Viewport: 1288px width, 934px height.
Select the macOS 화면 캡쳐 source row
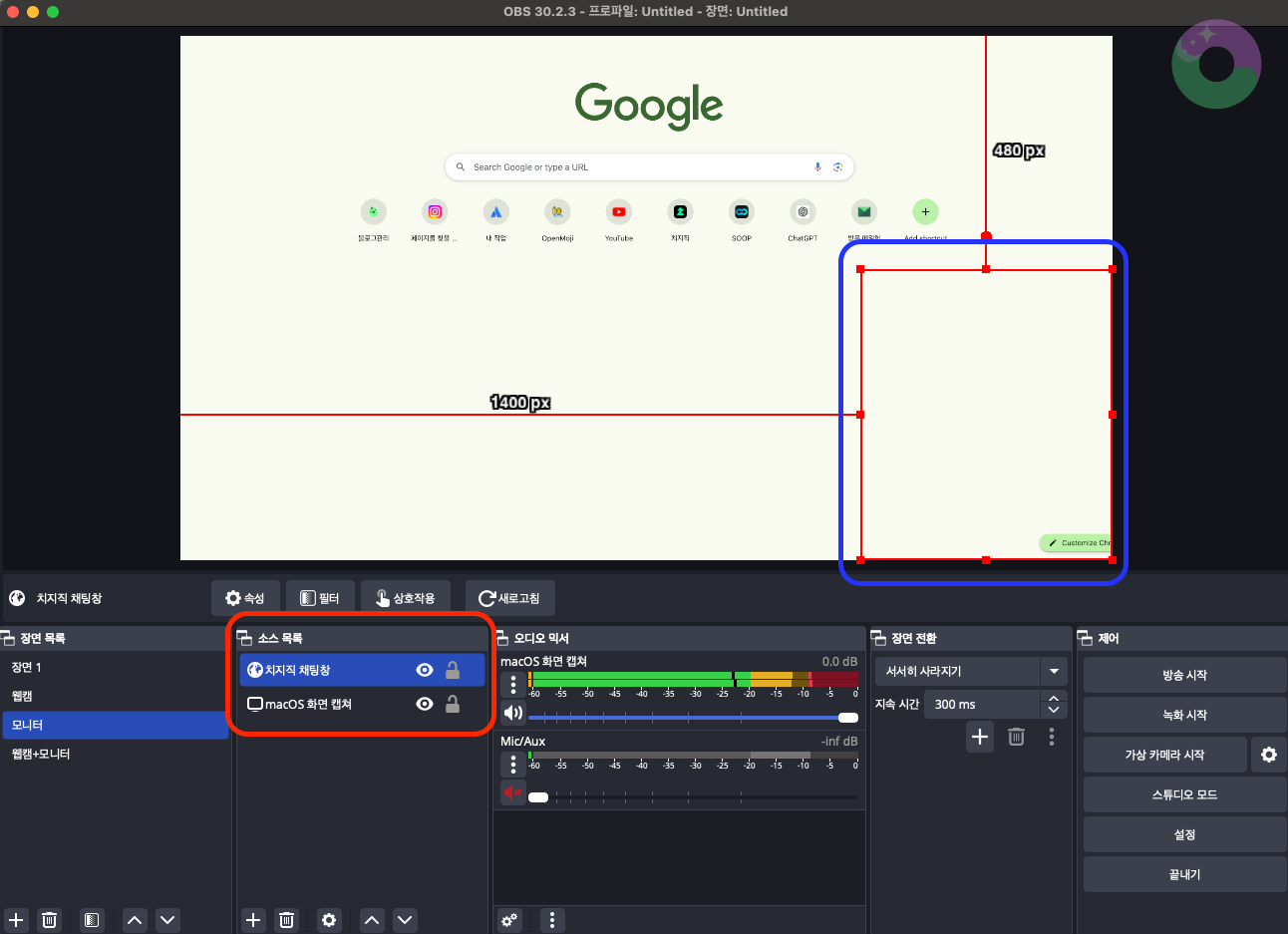pyautogui.click(x=363, y=704)
